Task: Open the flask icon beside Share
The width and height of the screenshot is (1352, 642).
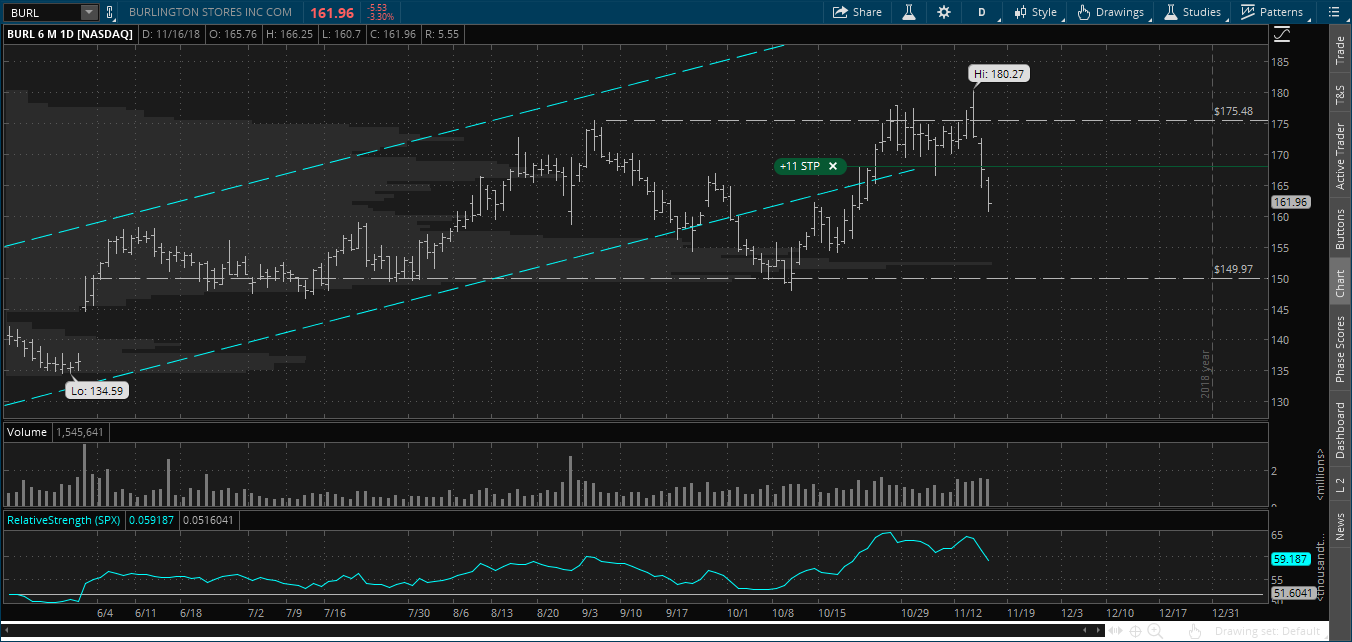Action: (909, 12)
